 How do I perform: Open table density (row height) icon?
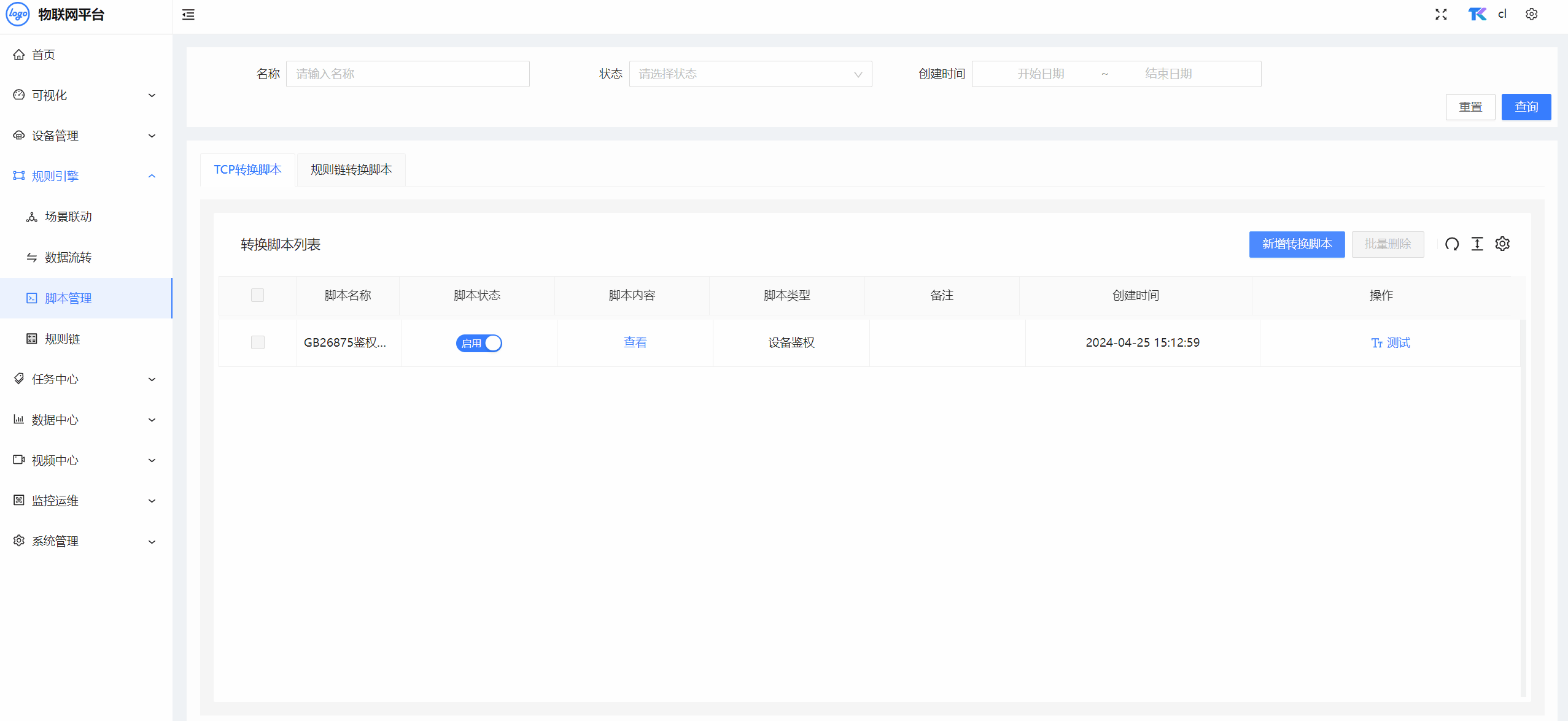[x=1477, y=244]
